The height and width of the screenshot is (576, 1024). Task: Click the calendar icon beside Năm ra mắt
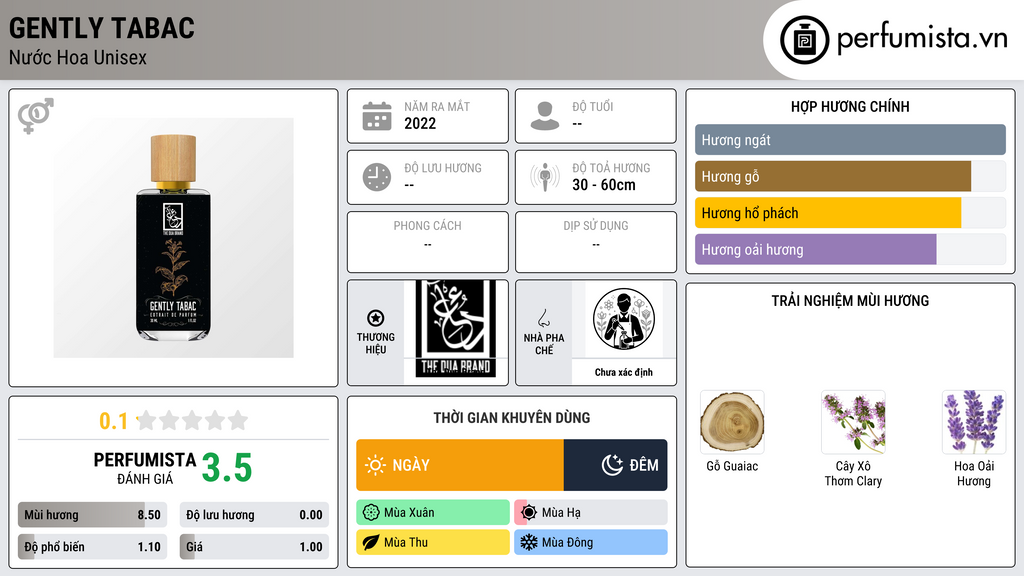pyautogui.click(x=377, y=116)
